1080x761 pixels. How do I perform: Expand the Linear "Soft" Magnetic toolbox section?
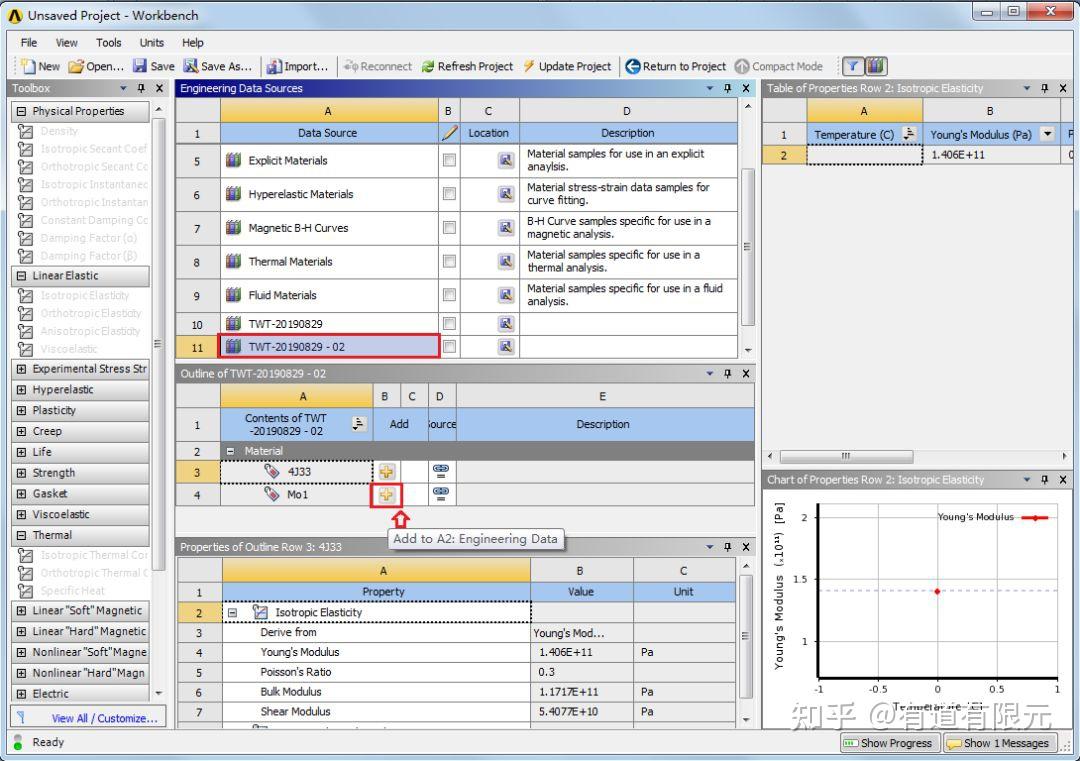coord(19,610)
